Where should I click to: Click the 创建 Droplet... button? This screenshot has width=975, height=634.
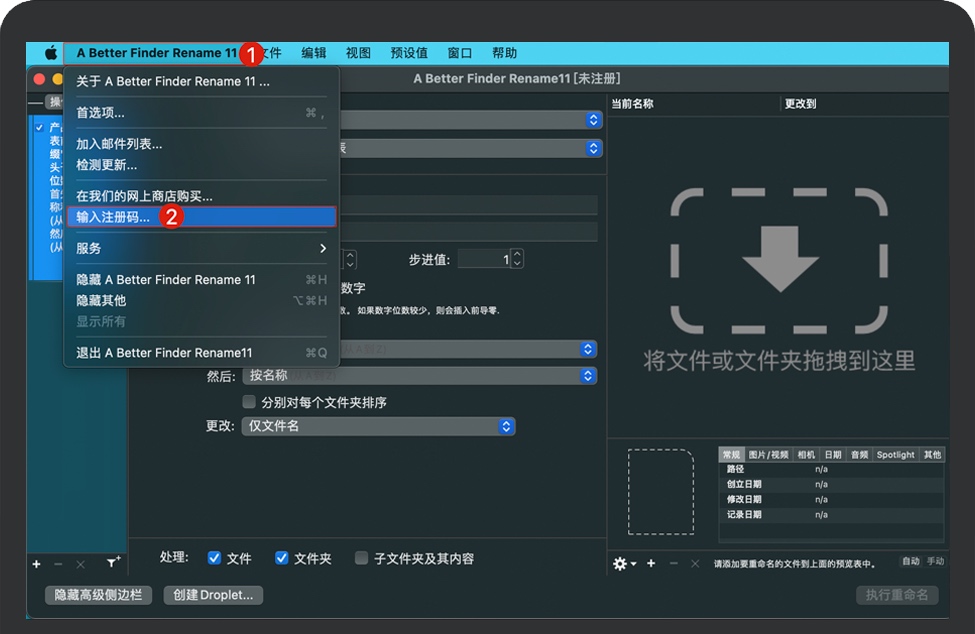(213, 595)
